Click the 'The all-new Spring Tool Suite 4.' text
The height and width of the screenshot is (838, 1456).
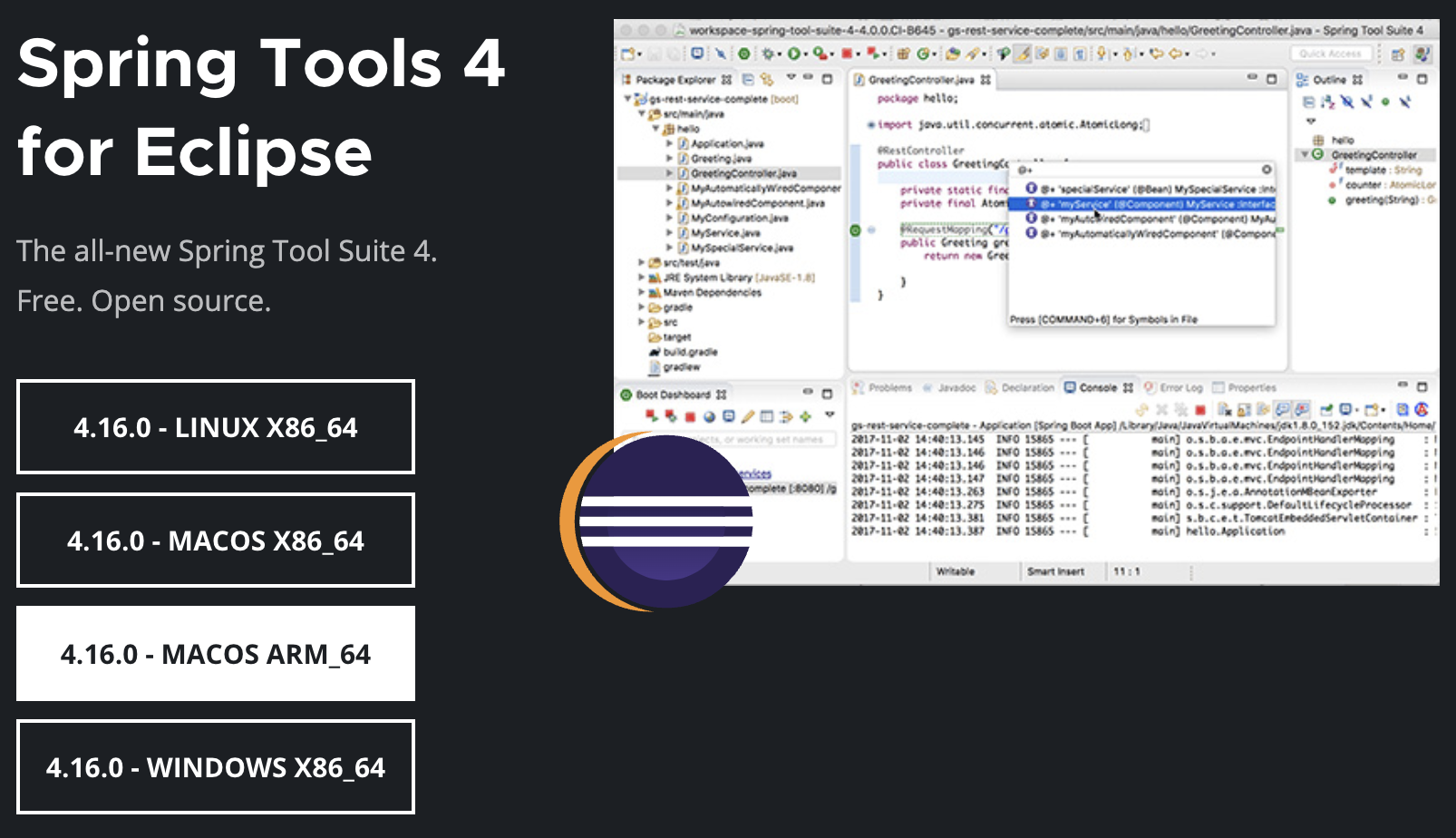(x=227, y=250)
